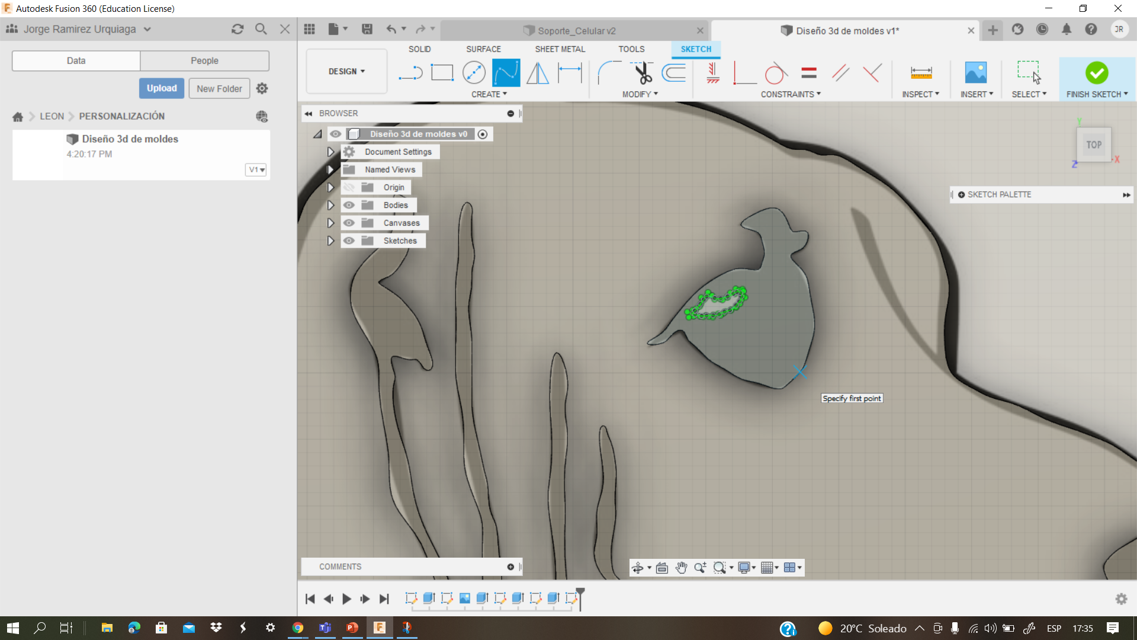This screenshot has width=1137, height=640.
Task: Select the 2-Point Rectangle tool
Action: [x=442, y=73]
